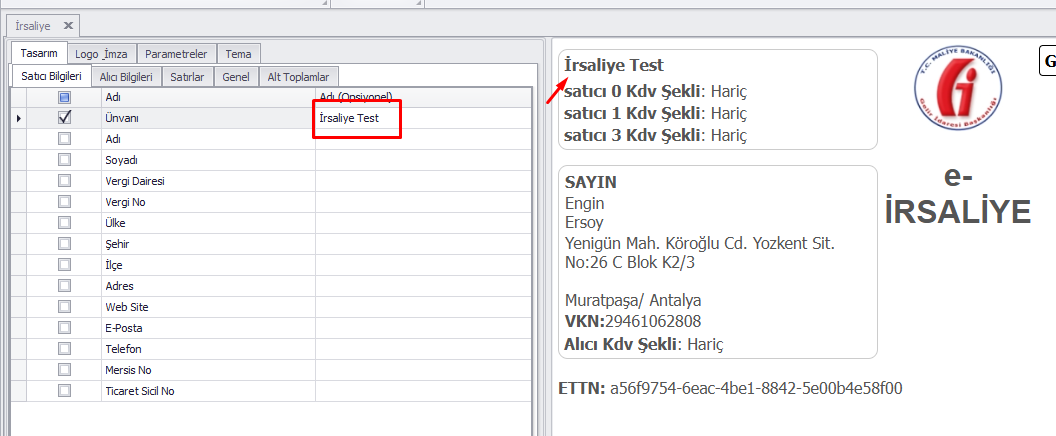Close the İrsaliye document tab
This screenshot has height=436, width=1056.
point(68,24)
